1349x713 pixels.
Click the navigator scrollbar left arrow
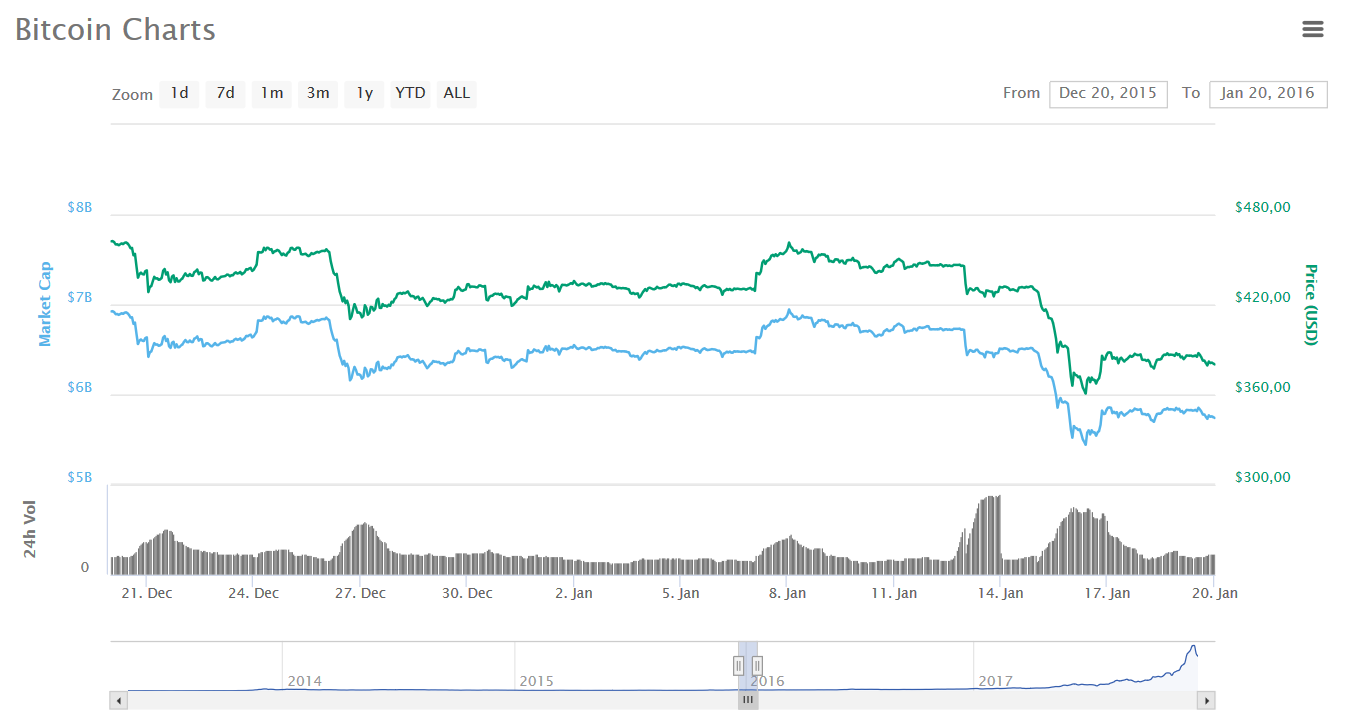(x=119, y=701)
